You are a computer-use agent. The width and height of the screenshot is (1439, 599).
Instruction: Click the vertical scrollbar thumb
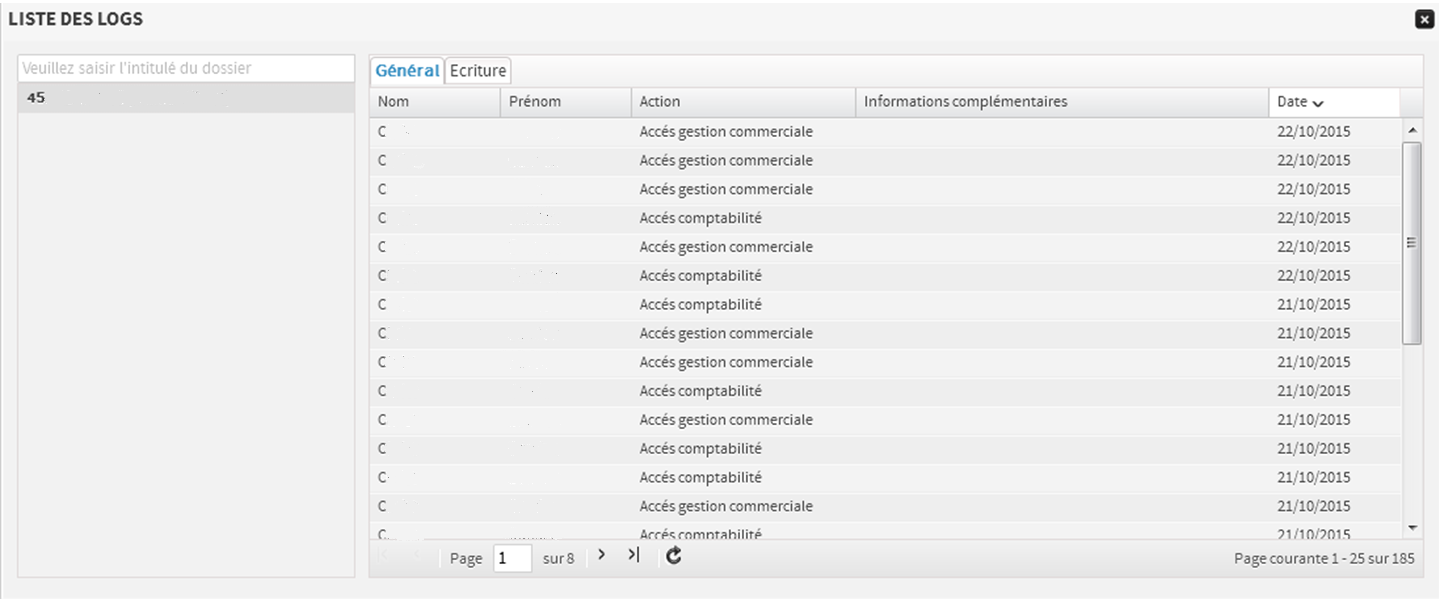(x=1411, y=243)
